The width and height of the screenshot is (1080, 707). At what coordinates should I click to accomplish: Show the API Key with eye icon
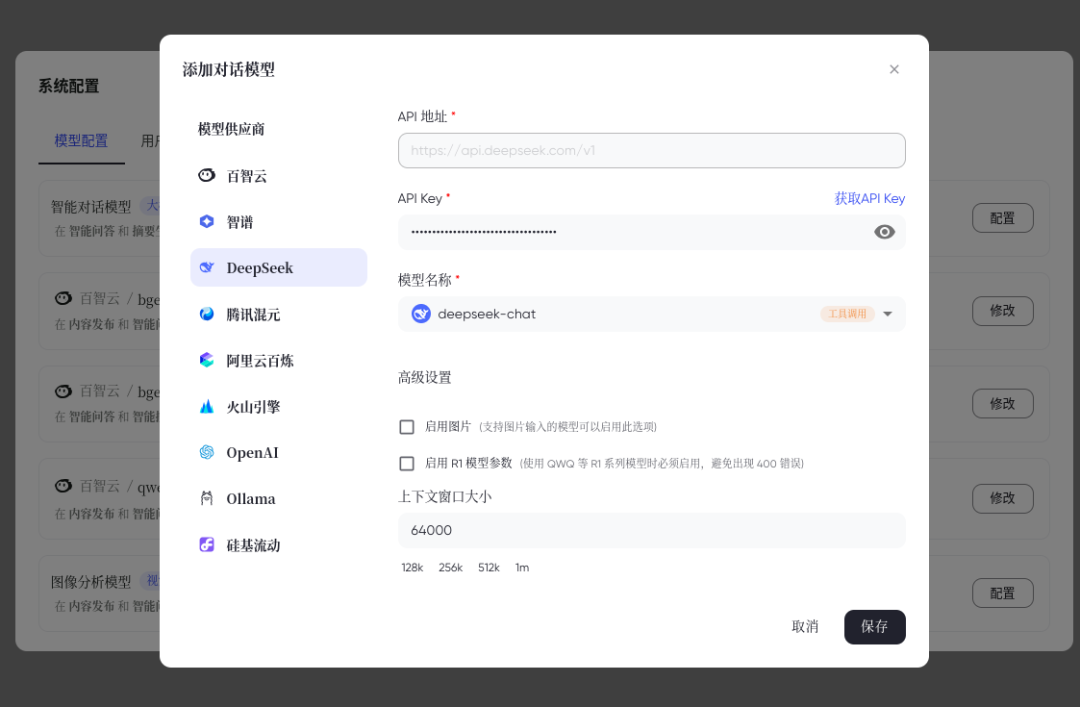pos(884,232)
